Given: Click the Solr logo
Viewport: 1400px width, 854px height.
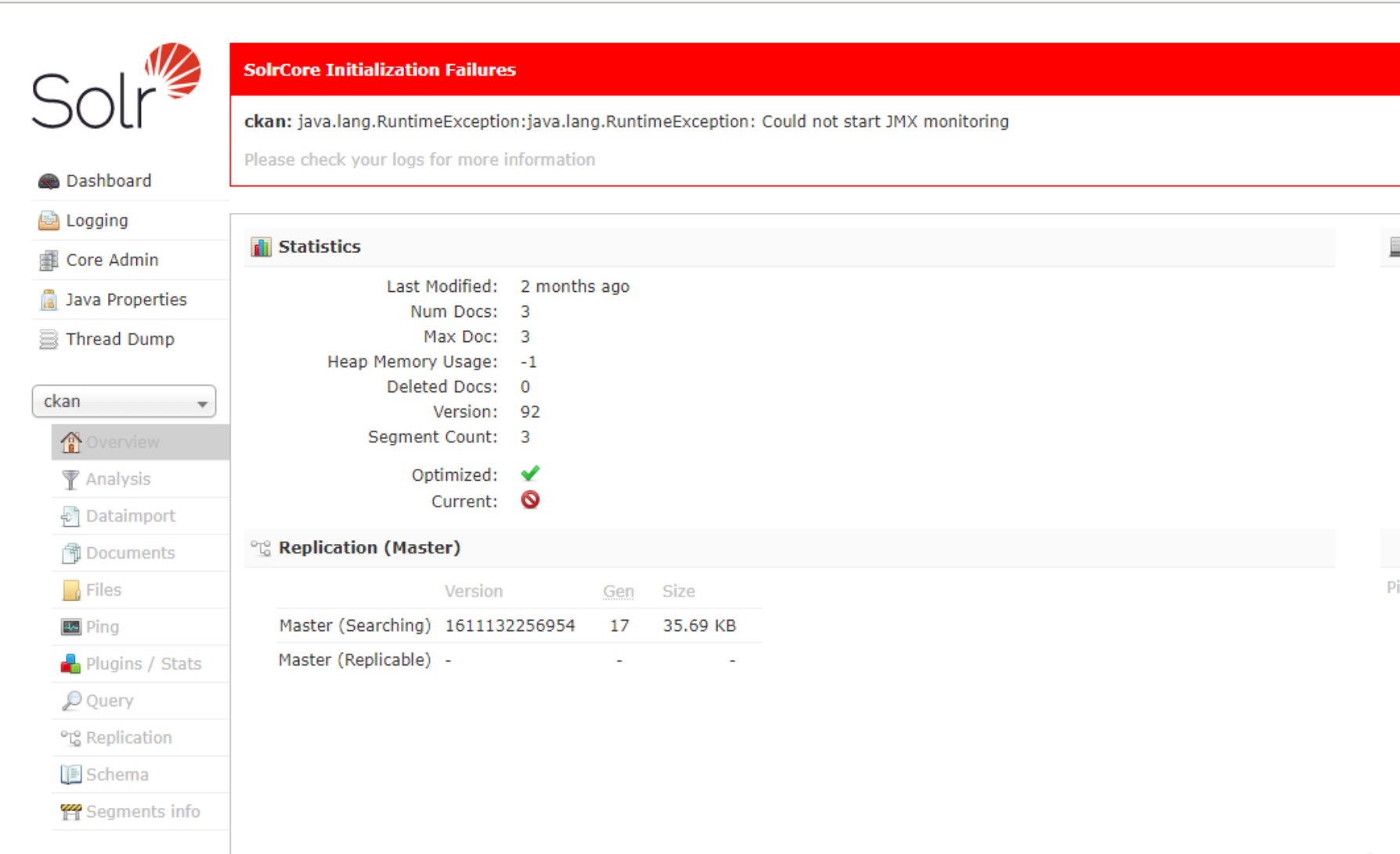Looking at the screenshot, I should click(x=116, y=87).
